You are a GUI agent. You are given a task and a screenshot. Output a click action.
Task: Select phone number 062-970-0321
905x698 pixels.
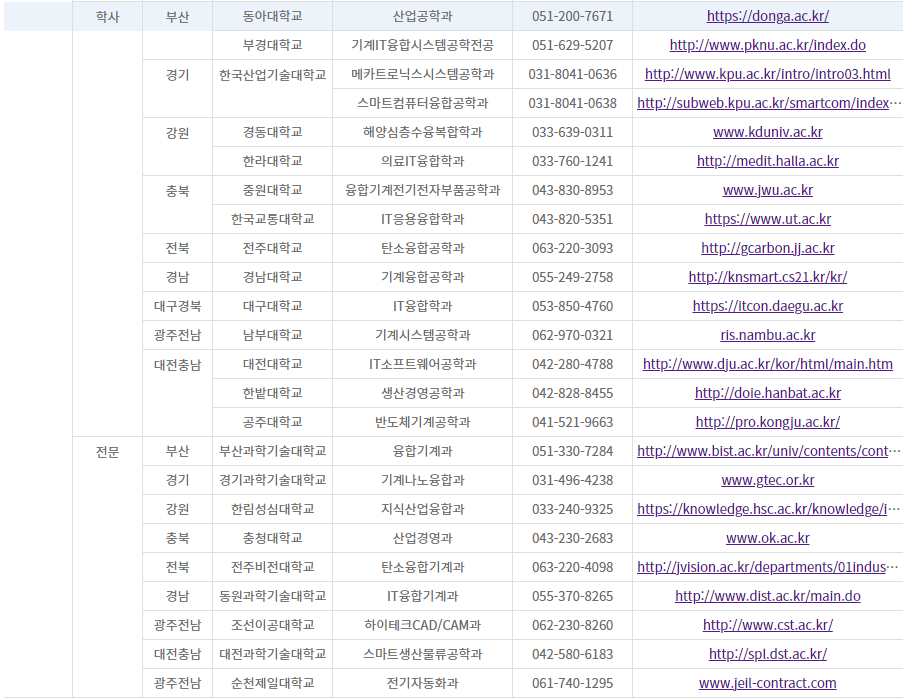tap(573, 335)
